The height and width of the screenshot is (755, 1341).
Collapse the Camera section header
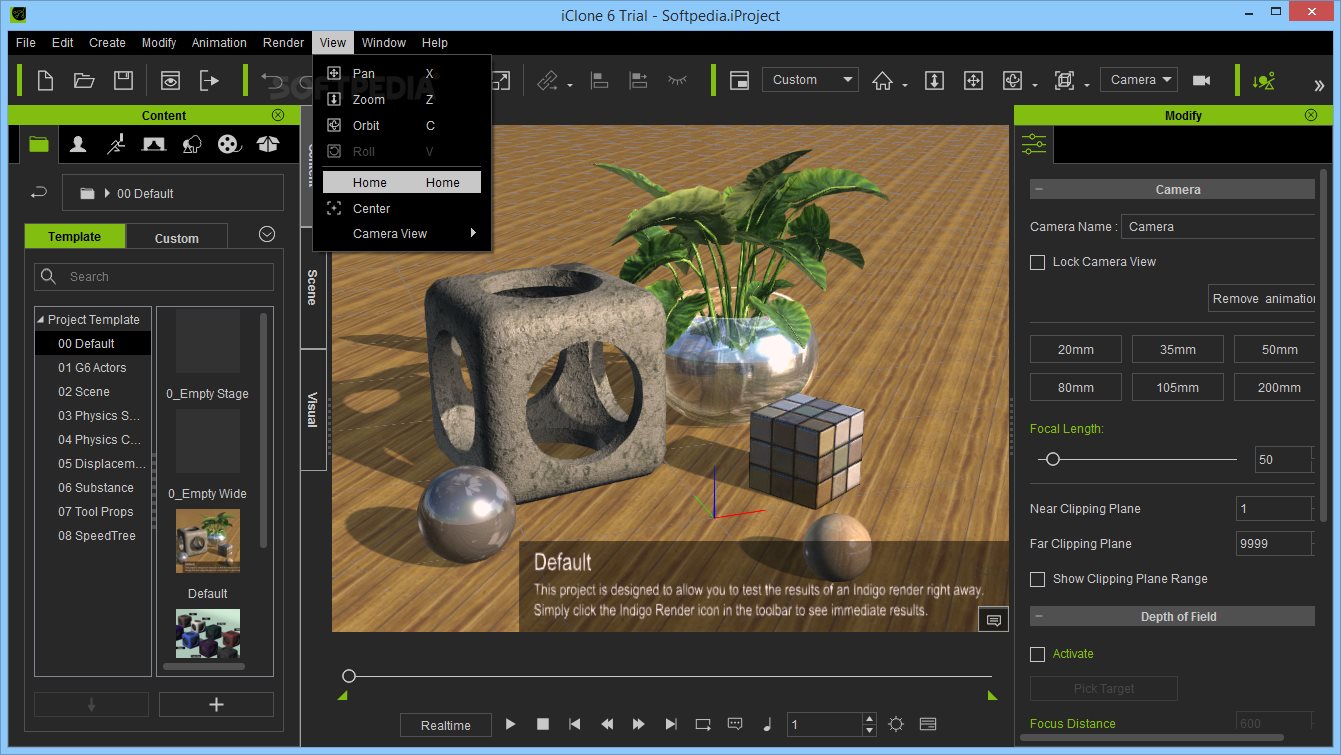tap(1039, 190)
